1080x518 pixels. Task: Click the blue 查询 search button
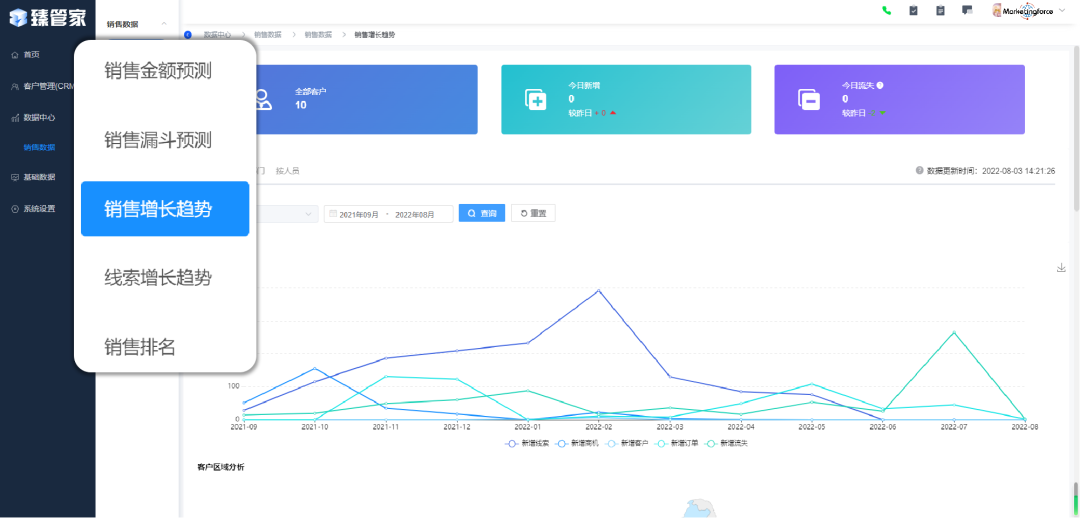(482, 213)
